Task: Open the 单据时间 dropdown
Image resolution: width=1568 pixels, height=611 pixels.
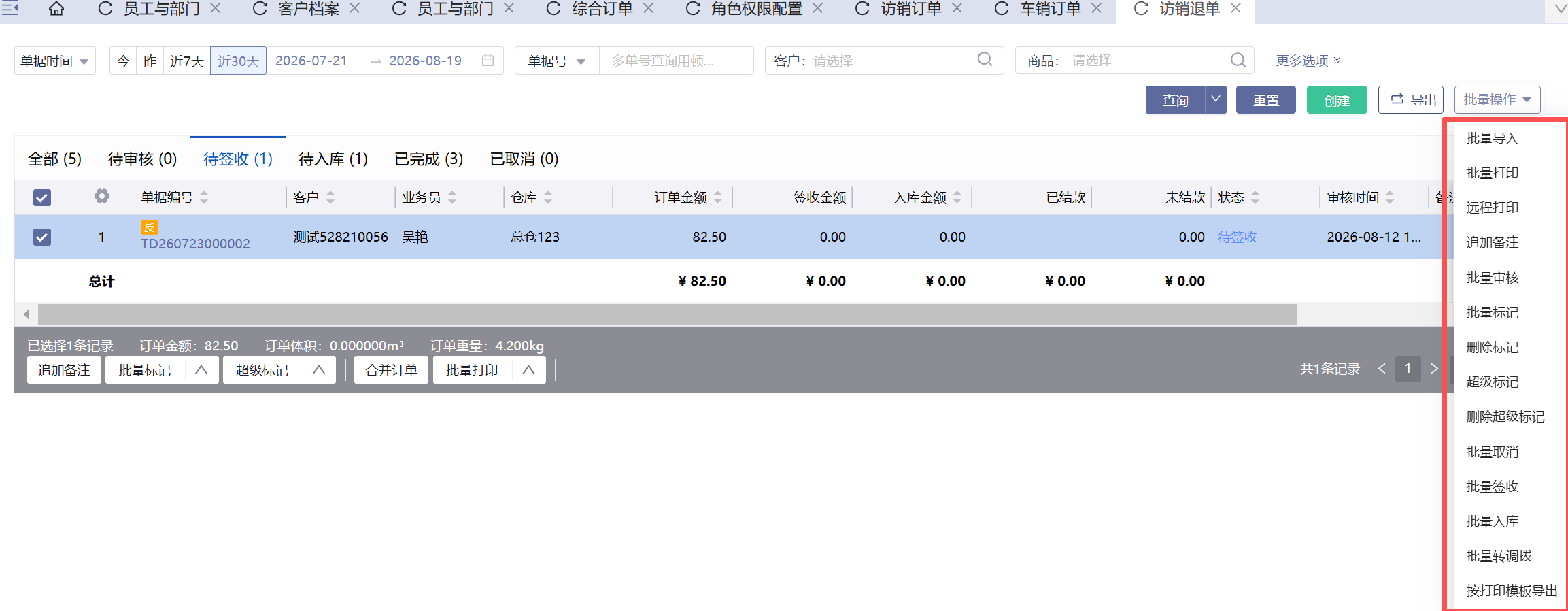Action: click(55, 61)
